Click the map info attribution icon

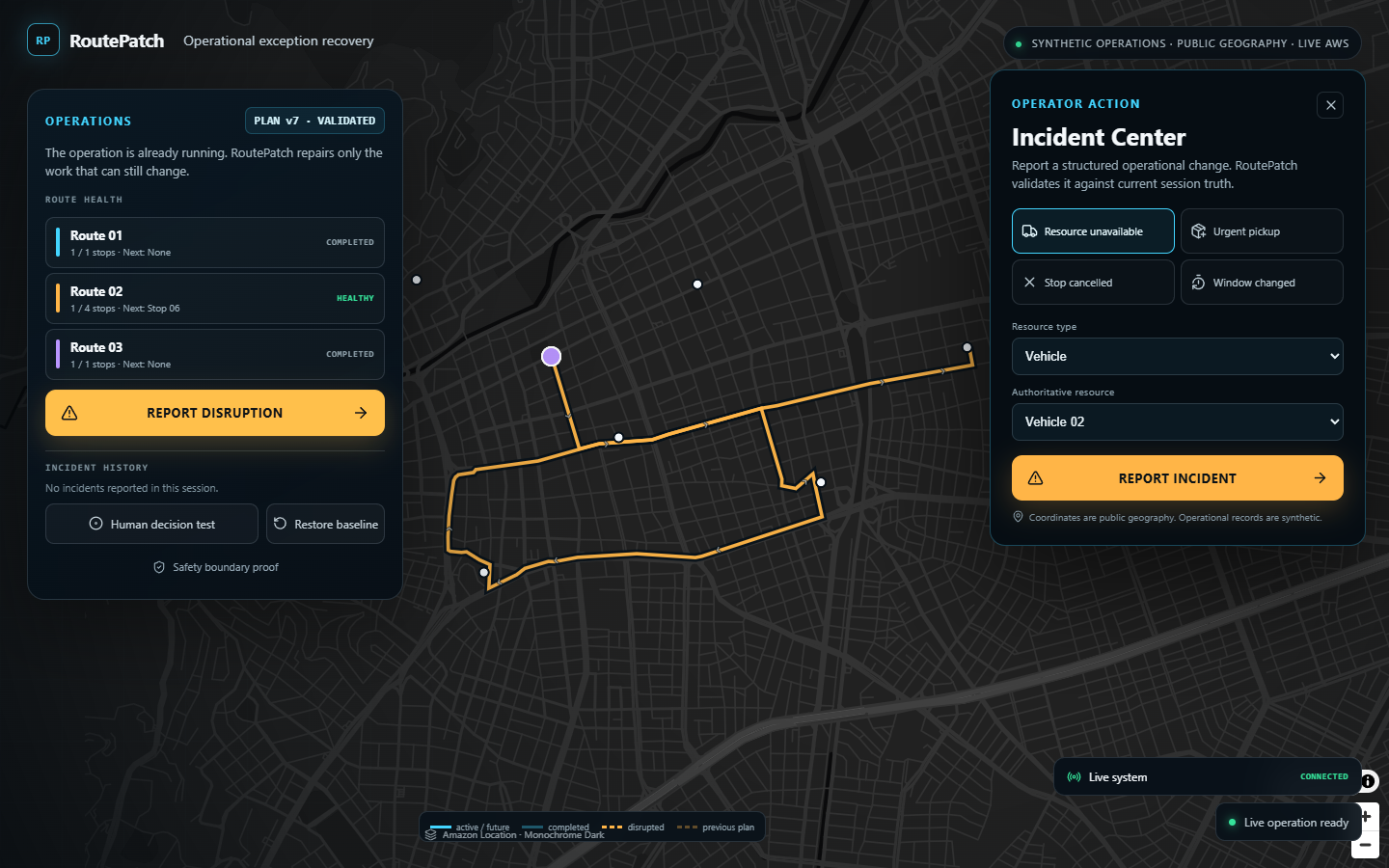tap(1369, 781)
